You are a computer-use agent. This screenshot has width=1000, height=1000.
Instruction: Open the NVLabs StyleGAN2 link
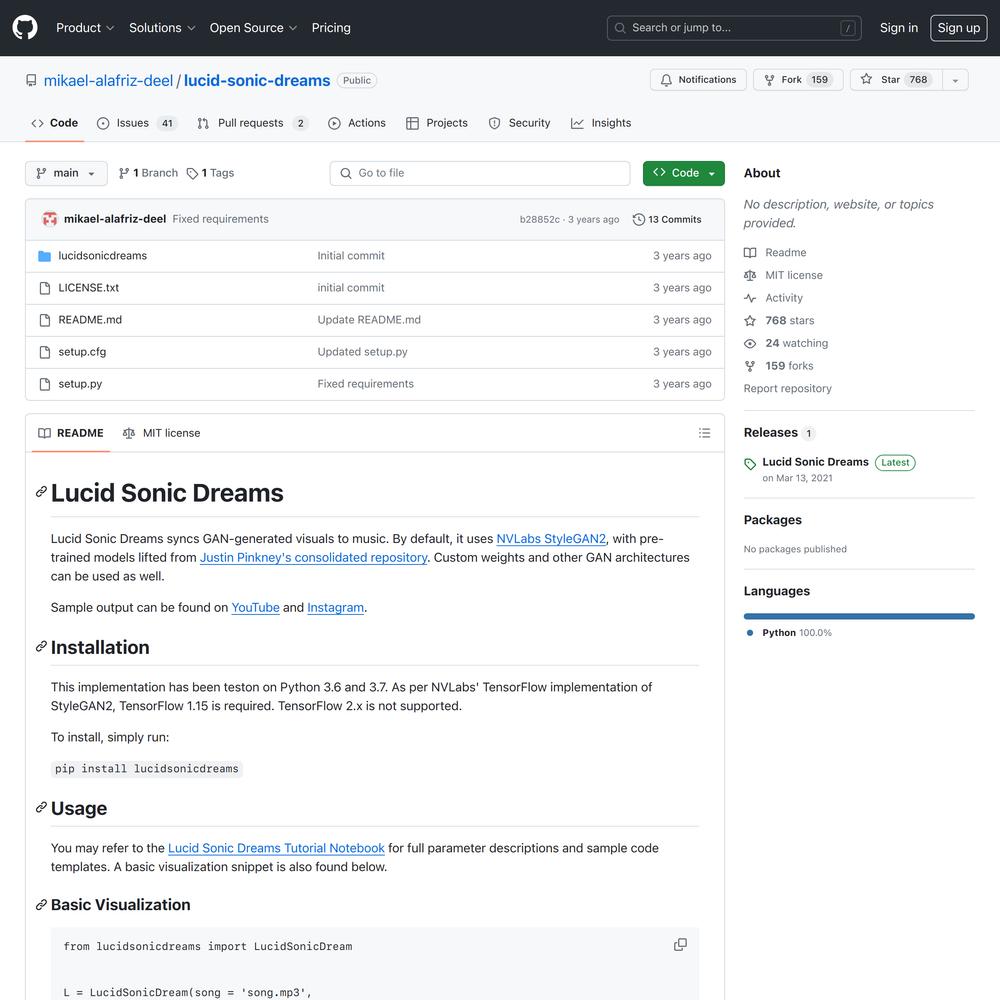551,539
